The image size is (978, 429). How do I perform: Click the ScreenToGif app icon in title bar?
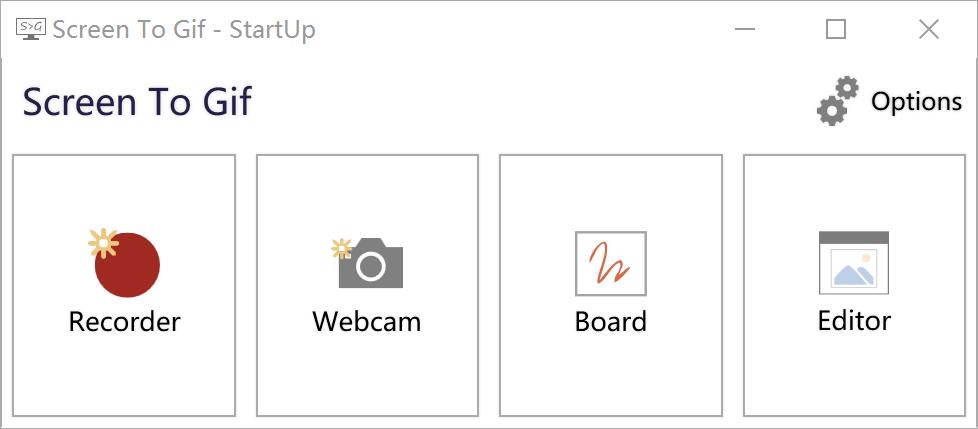tap(32, 29)
